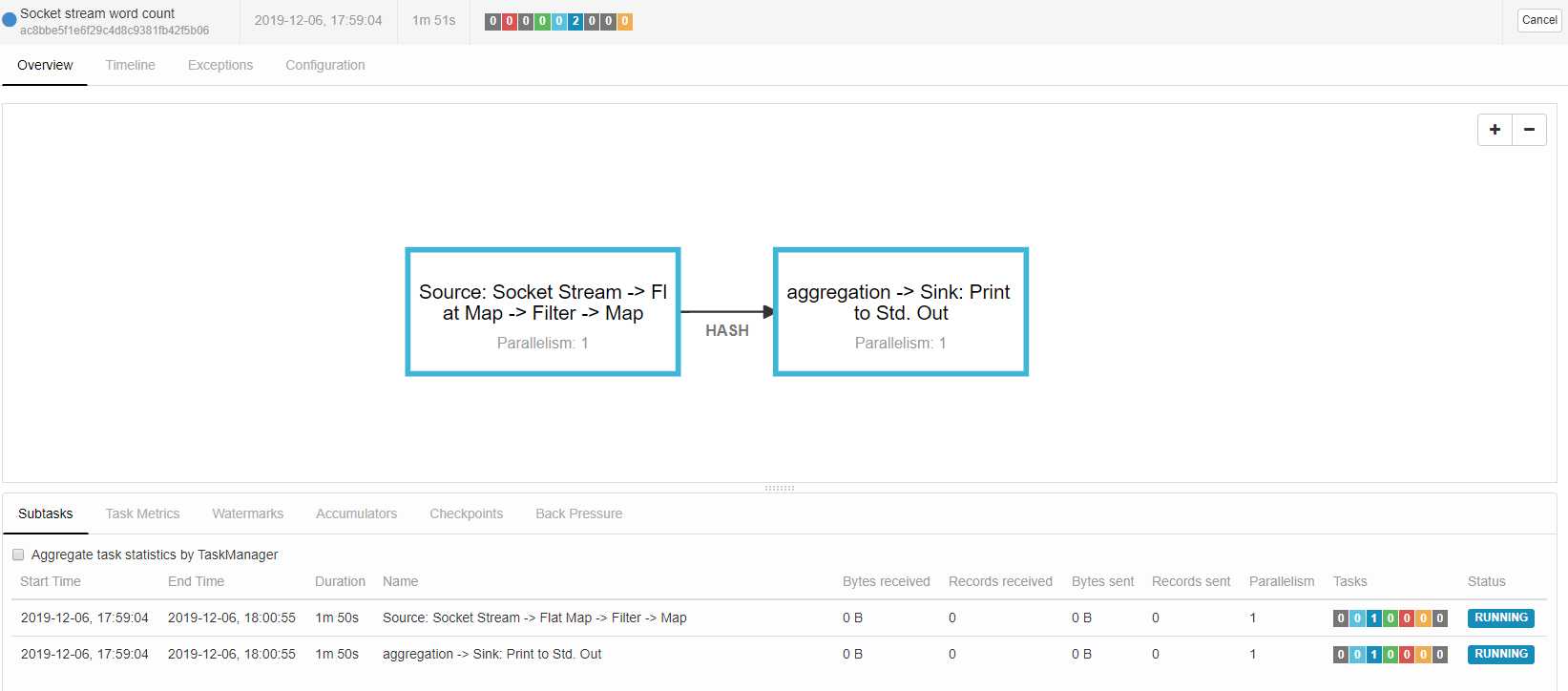Screen dimensions: 1568x691
Task: Switch to the Timeline tab
Action: pos(130,65)
